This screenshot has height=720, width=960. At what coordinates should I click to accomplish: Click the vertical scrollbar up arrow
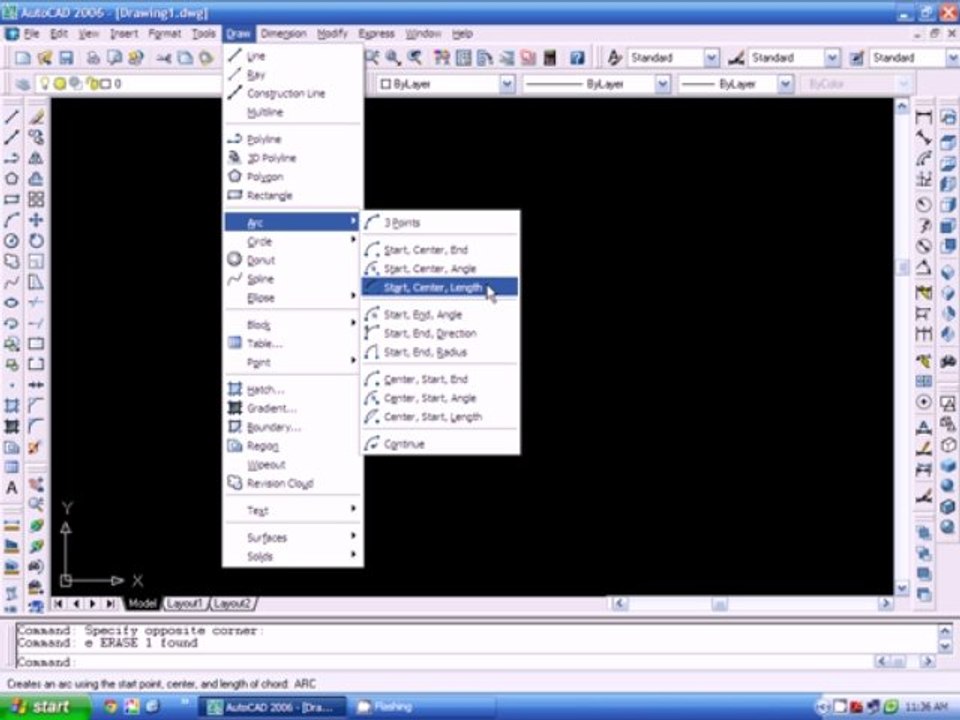[902, 107]
